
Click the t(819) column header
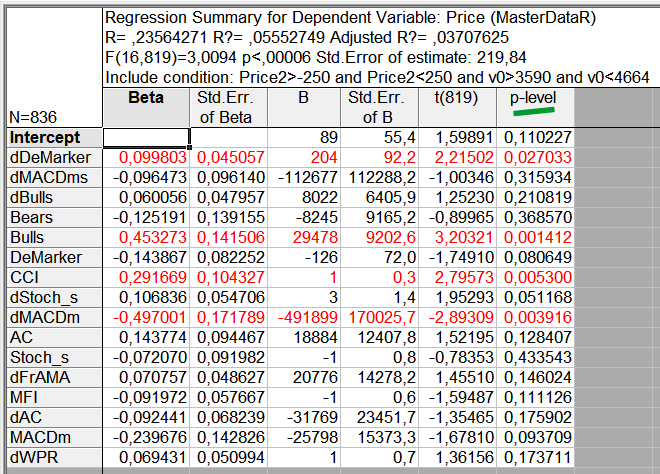(457, 107)
